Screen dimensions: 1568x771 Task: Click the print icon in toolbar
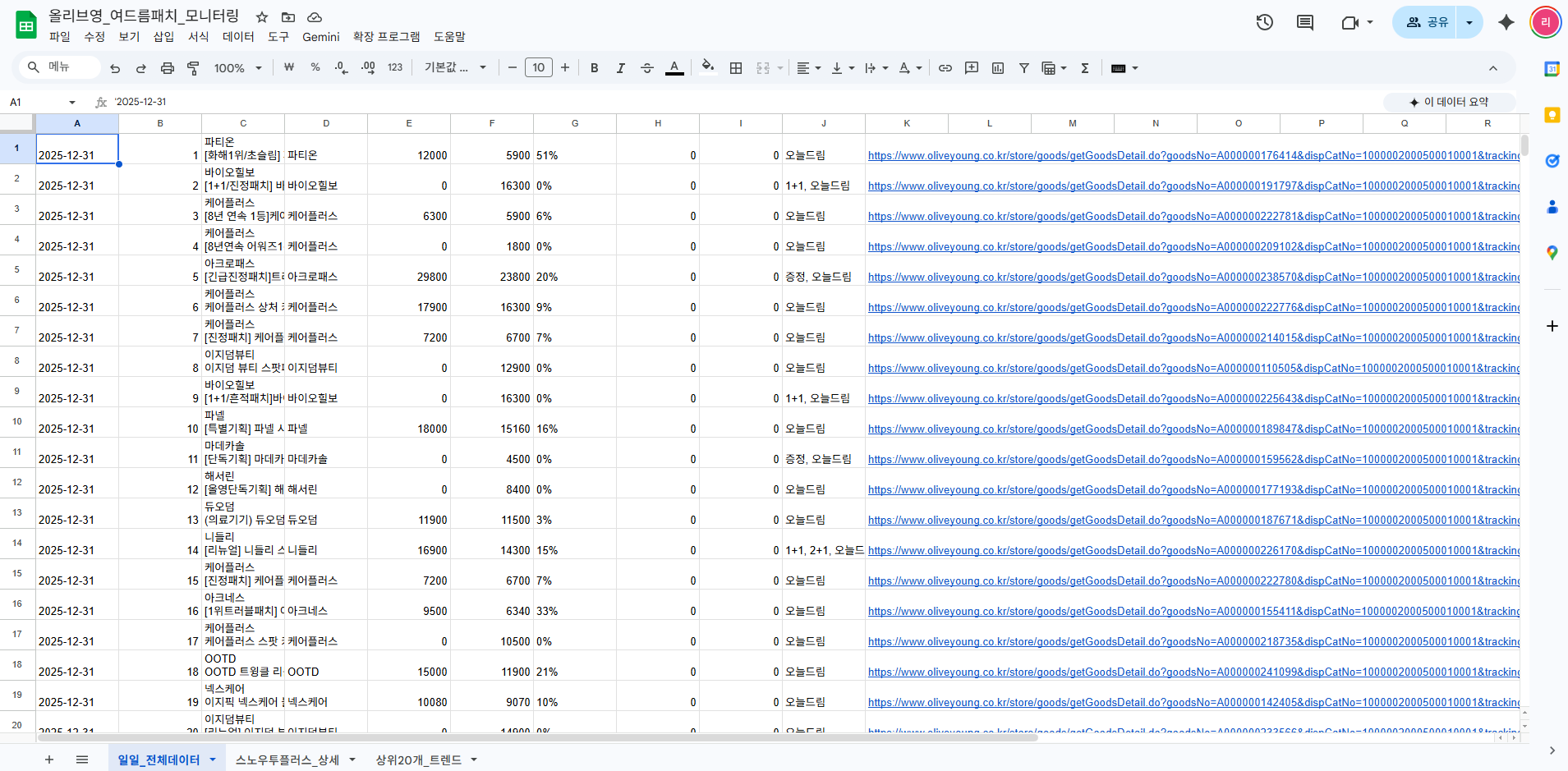coord(168,68)
